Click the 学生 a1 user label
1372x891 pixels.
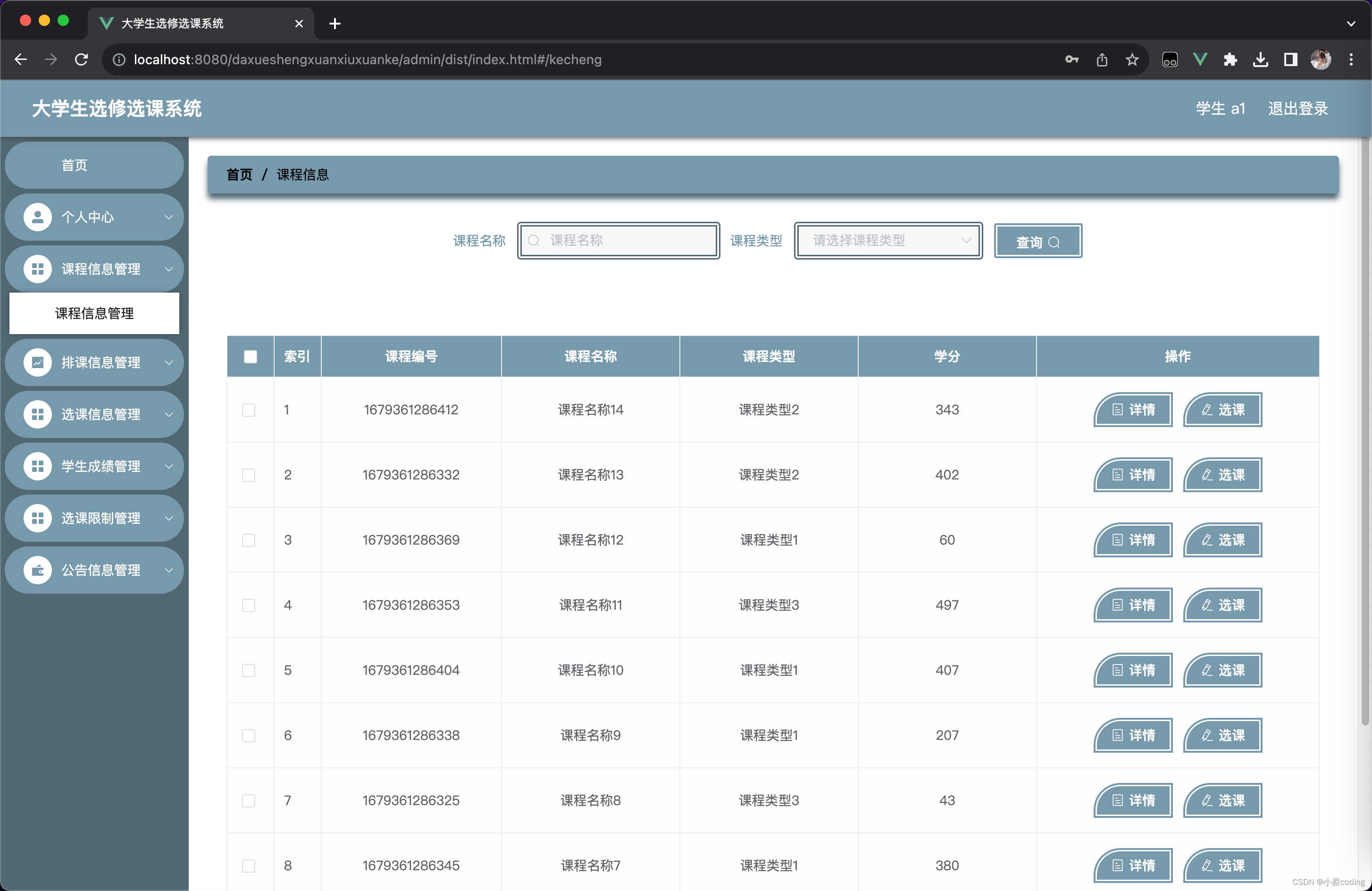coord(1220,109)
